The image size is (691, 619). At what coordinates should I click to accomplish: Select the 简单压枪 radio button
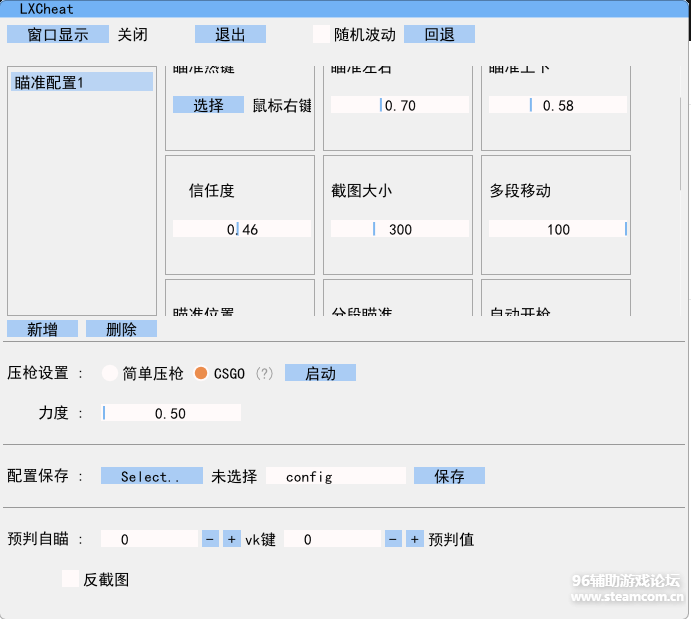click(x=110, y=373)
